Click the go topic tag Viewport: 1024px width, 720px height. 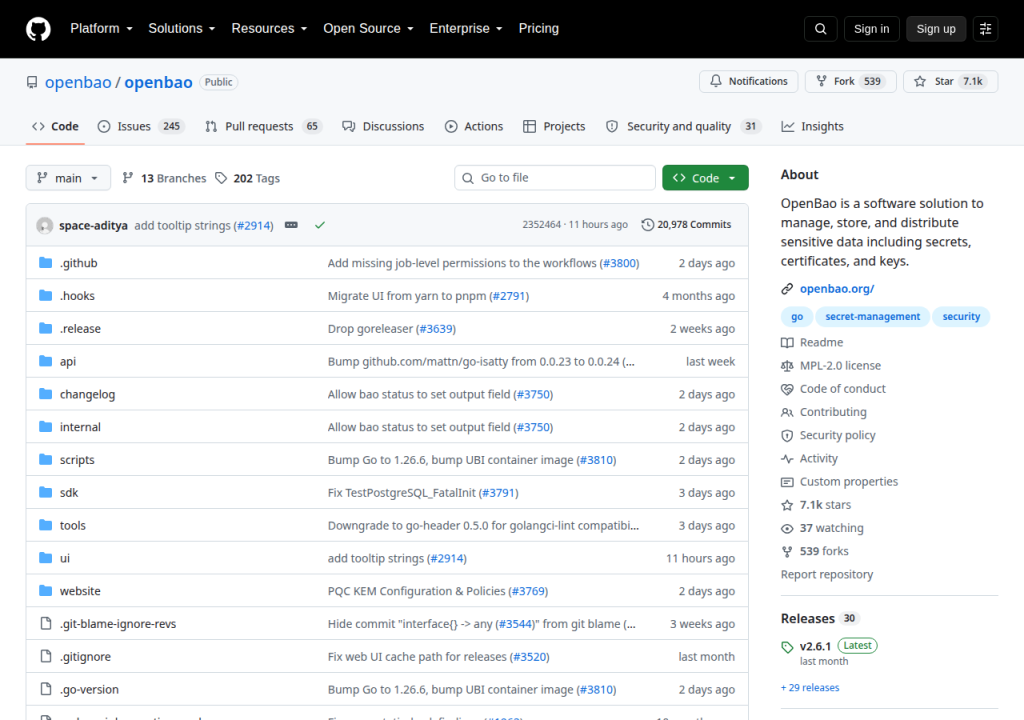click(797, 316)
